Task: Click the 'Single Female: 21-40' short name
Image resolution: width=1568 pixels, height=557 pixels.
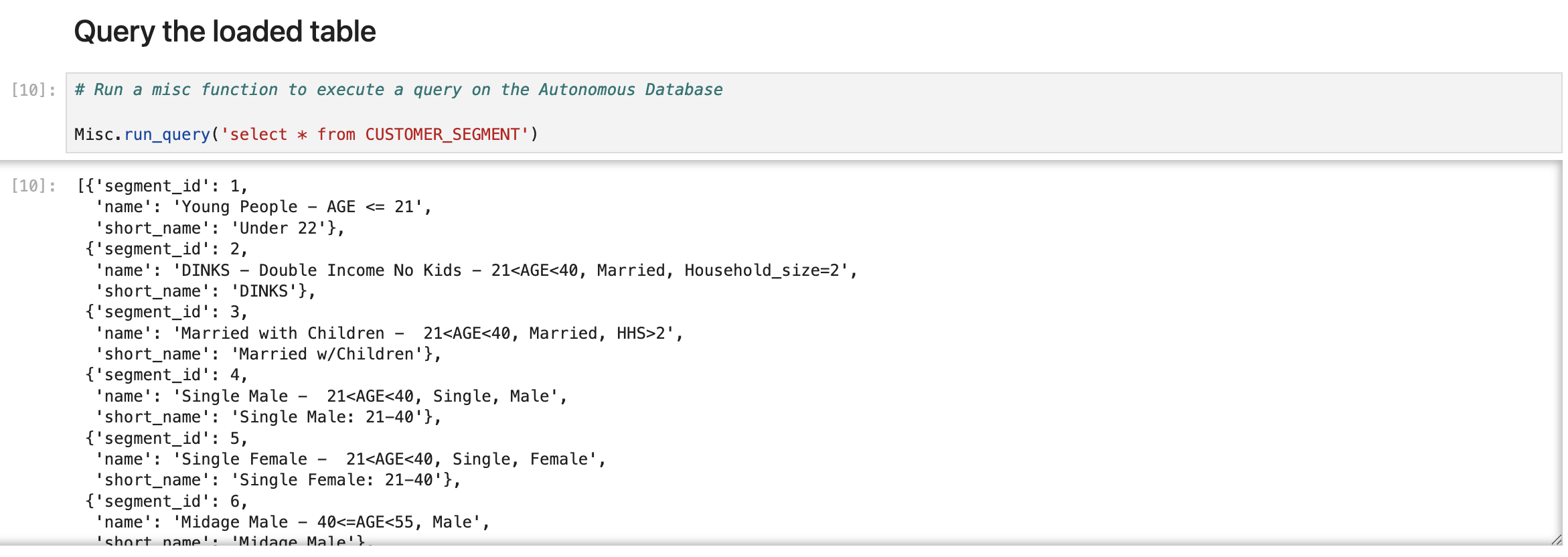Action: point(336,480)
